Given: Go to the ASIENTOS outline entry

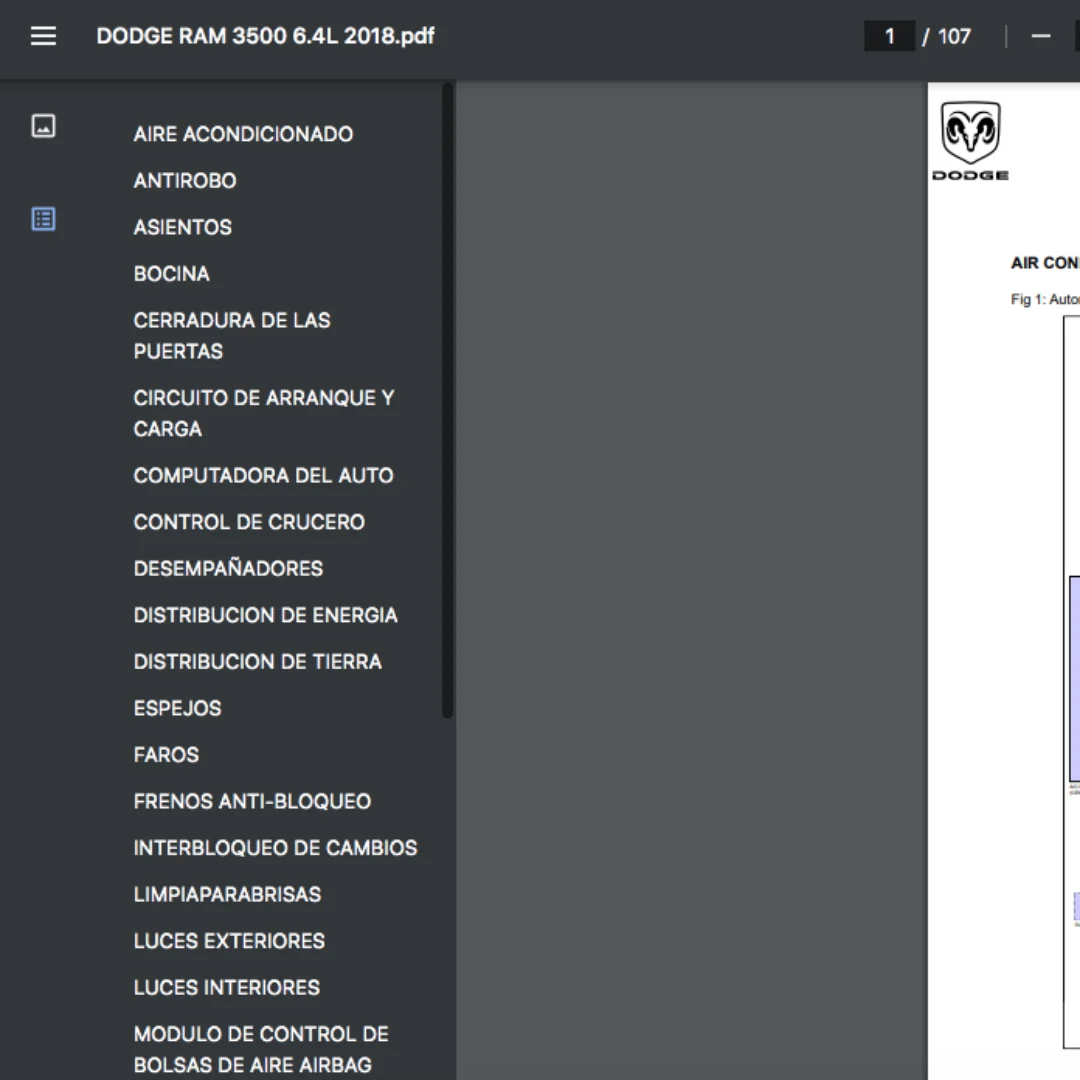Looking at the screenshot, I should [183, 227].
